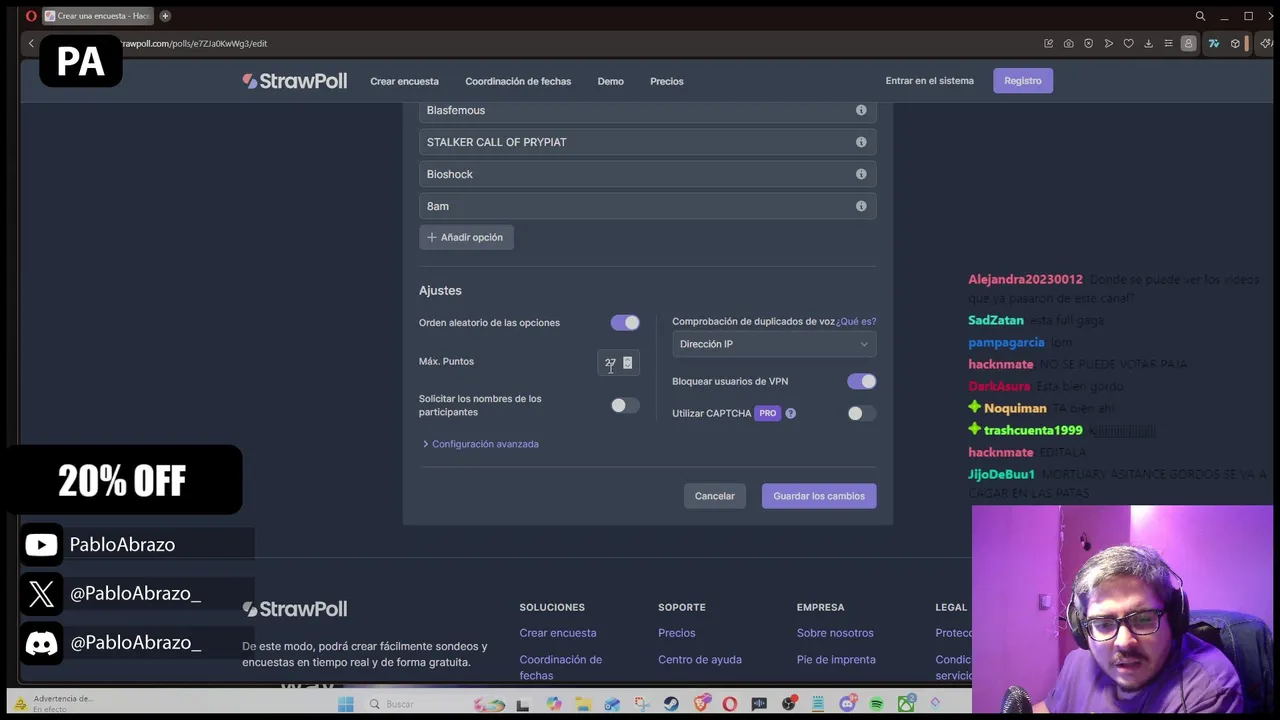Open footer Pie de imprenta link
Screen dimensions: 1280x720
(836, 659)
